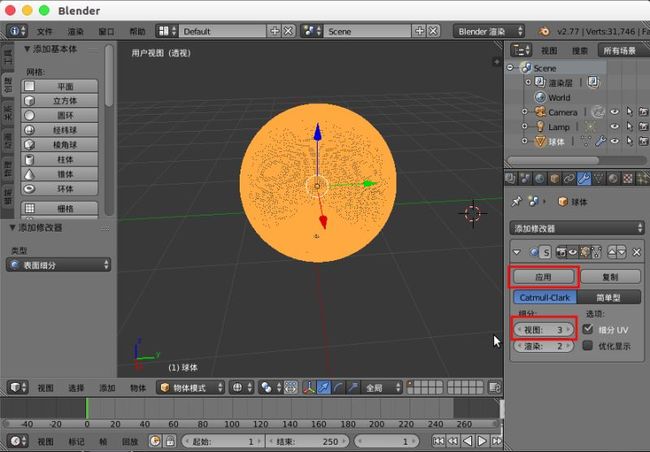The image size is (650, 452).
Task: Remove modifier with the X icon
Action: pyautogui.click(x=636, y=252)
